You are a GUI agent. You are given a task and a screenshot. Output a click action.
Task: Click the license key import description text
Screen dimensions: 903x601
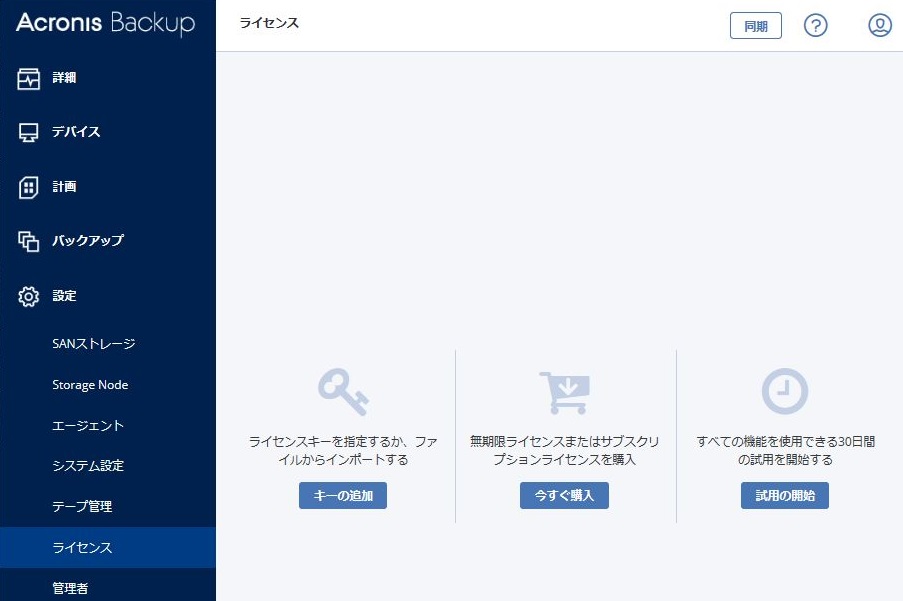(343, 450)
